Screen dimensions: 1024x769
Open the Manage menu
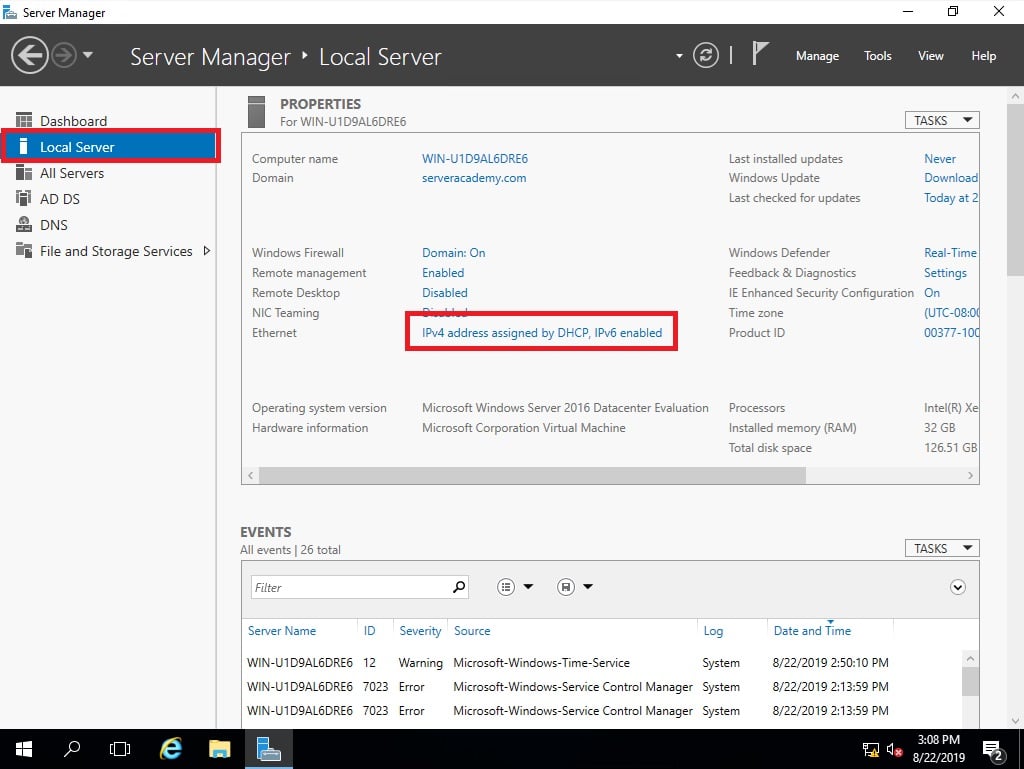[x=817, y=56]
